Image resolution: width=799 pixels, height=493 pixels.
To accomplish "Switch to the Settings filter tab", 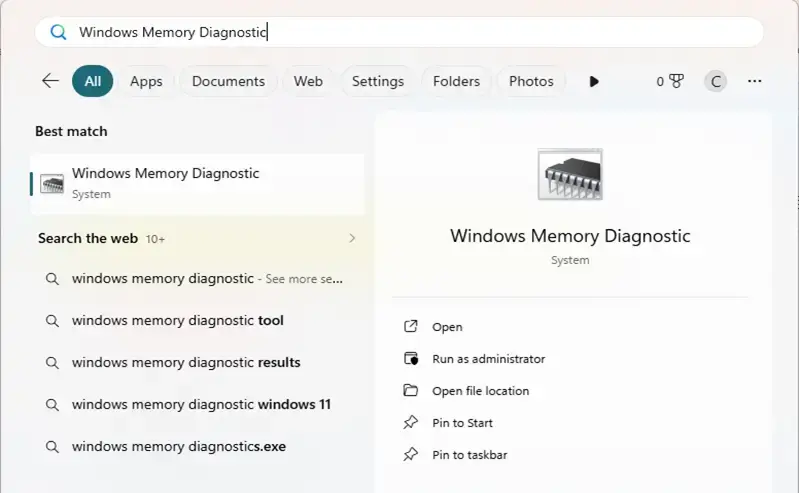I will pos(378,81).
